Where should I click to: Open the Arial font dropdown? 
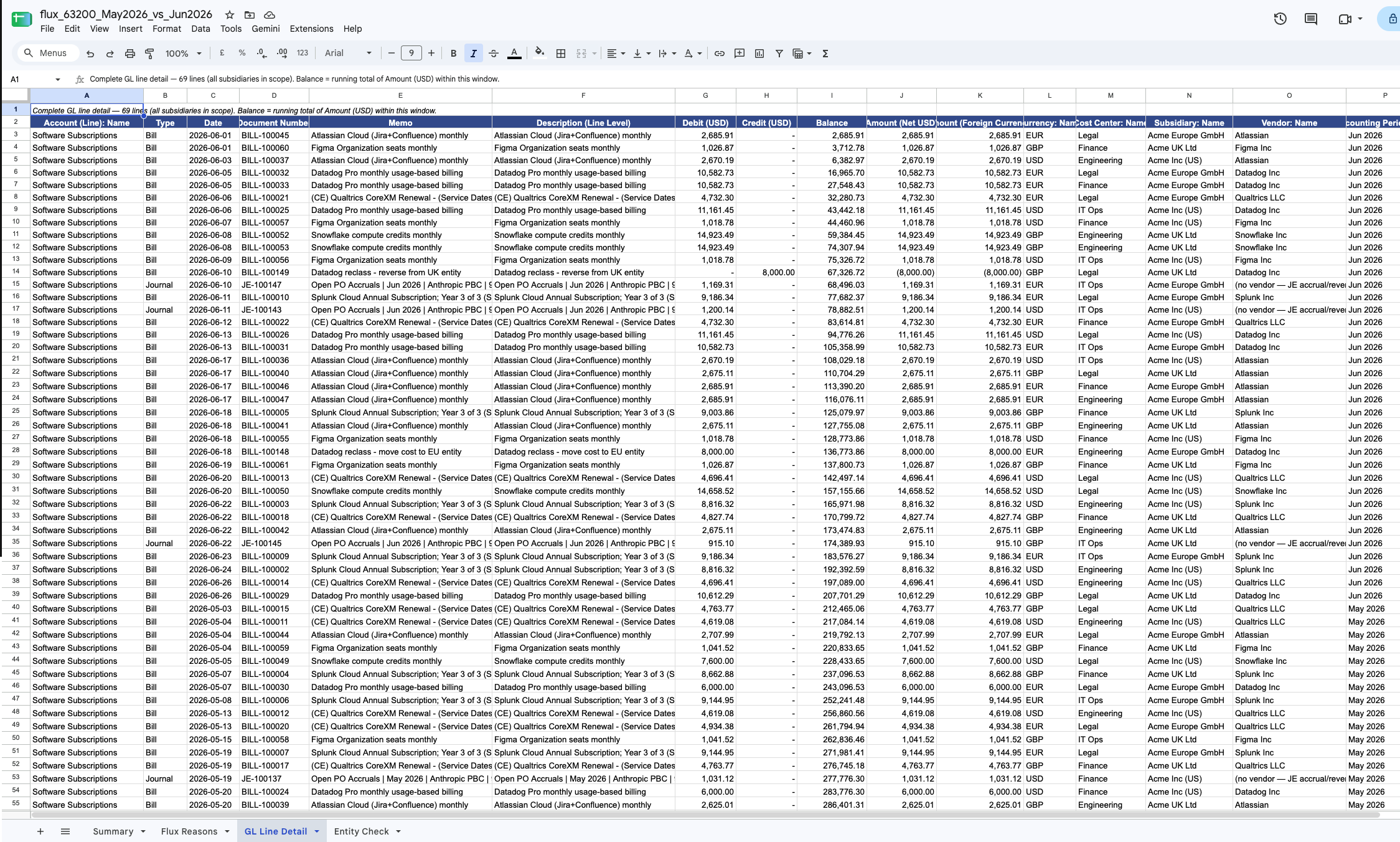coord(348,54)
